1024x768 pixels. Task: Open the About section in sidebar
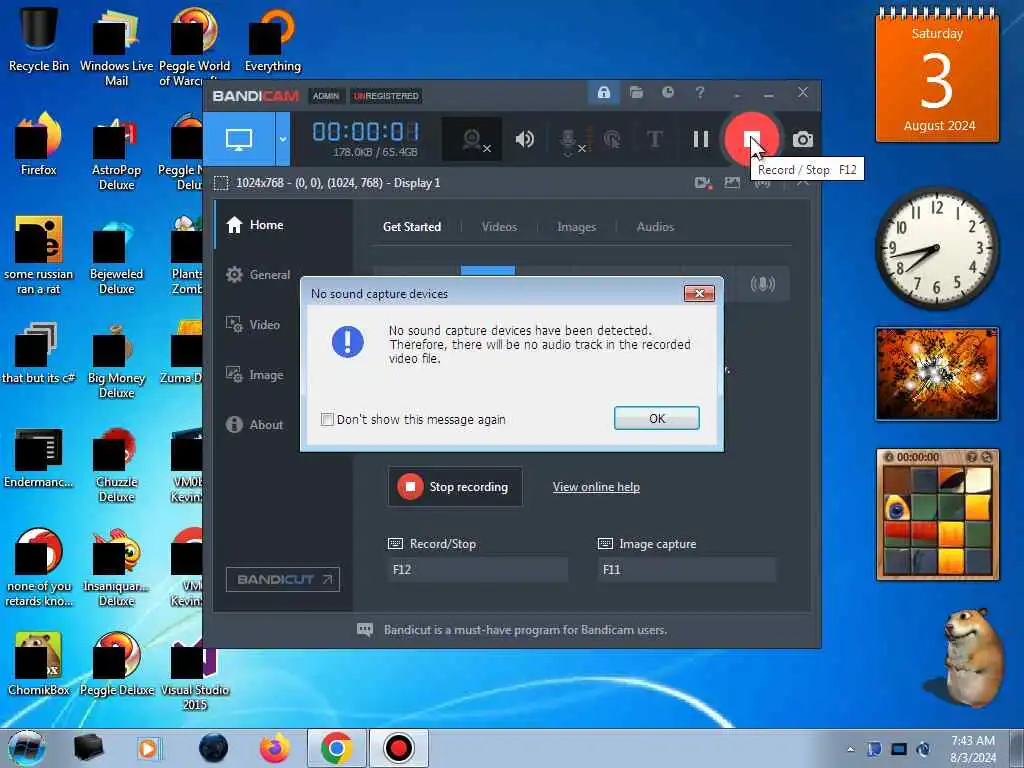pos(255,424)
